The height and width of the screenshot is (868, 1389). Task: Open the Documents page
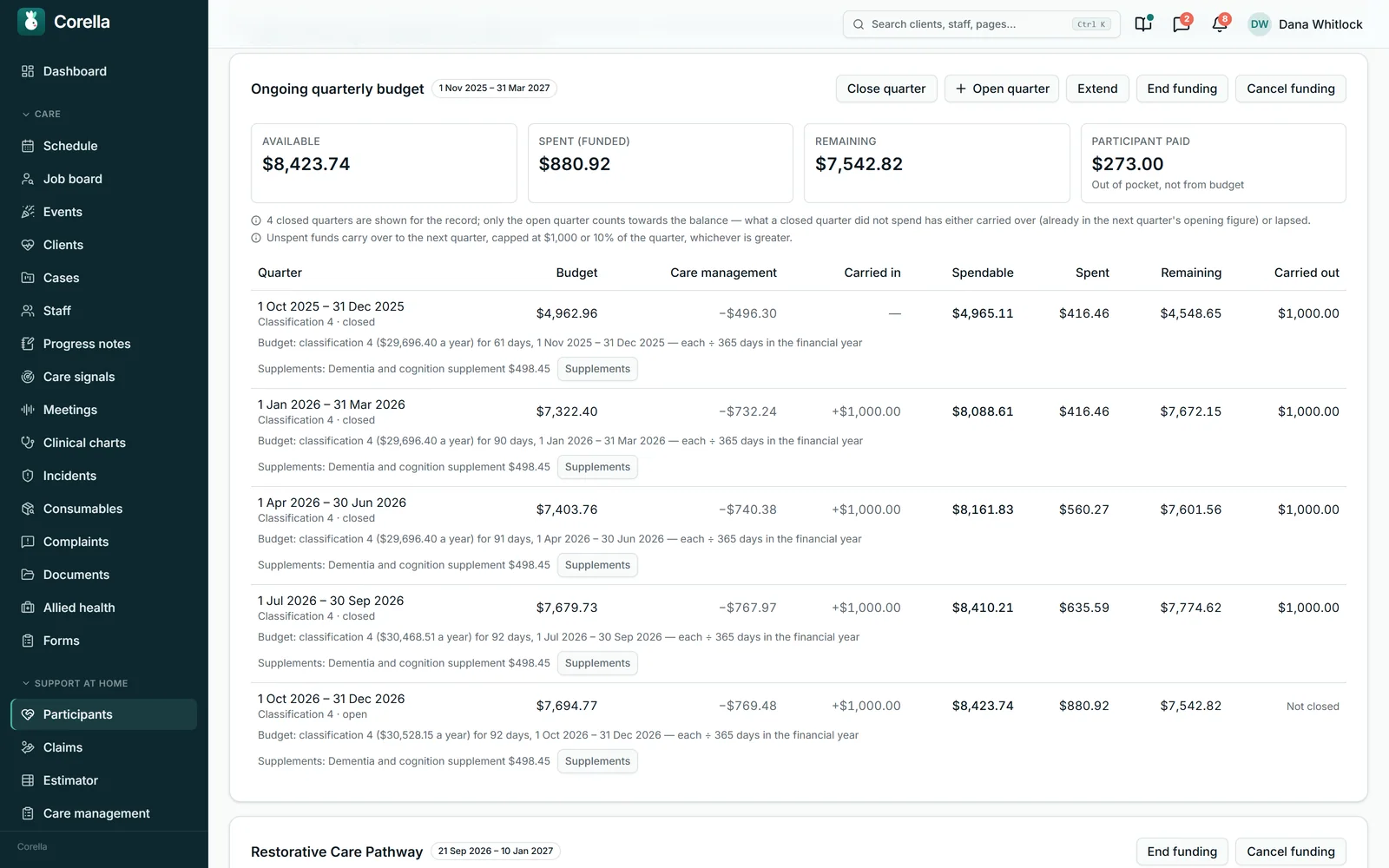[x=103, y=575]
